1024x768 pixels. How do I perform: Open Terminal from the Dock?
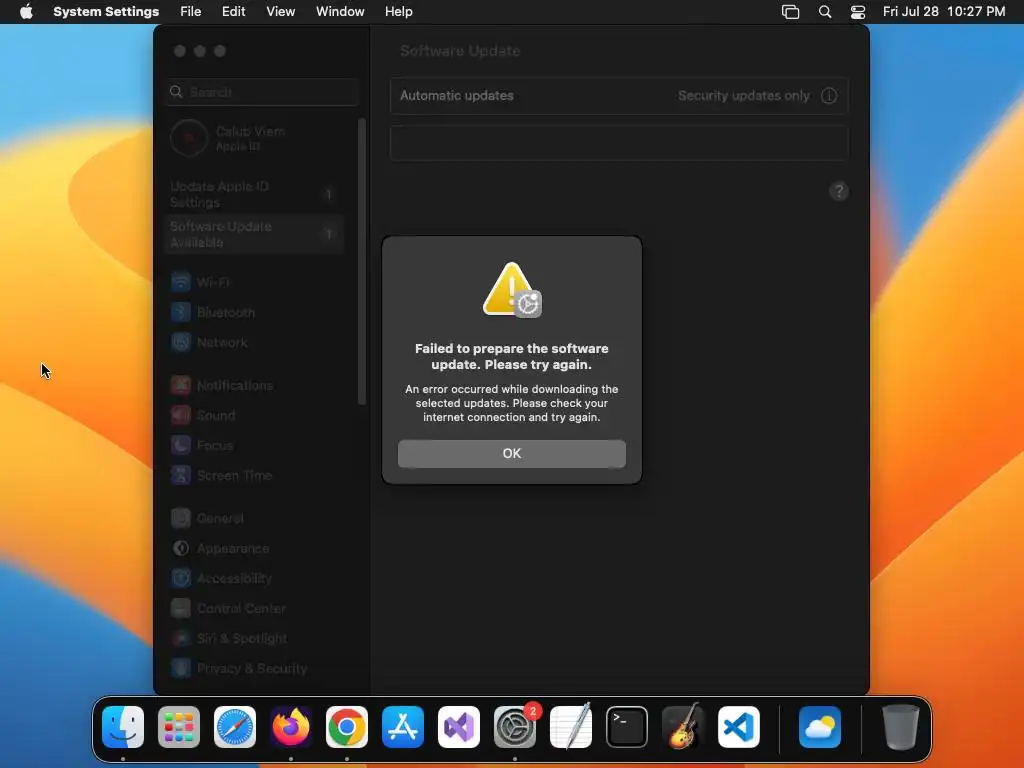(x=627, y=727)
